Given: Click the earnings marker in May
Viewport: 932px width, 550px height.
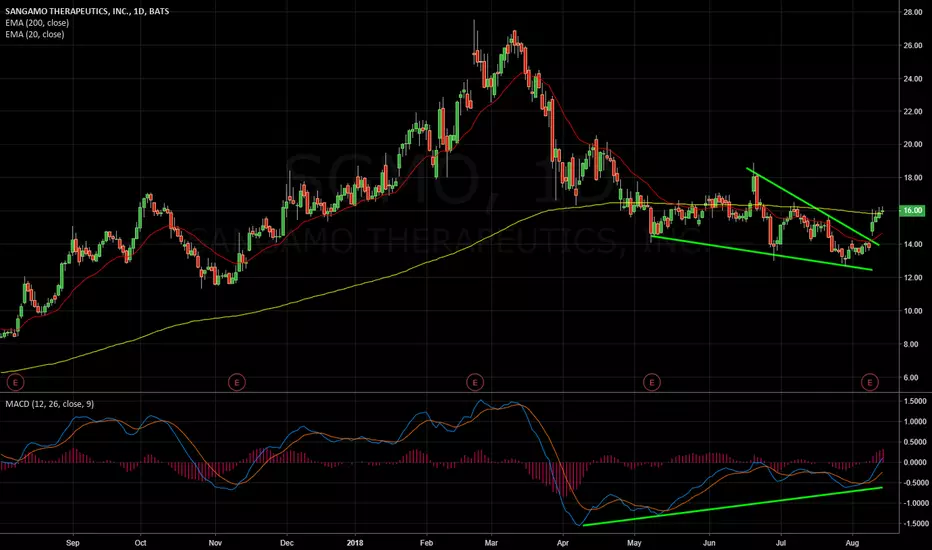Looking at the screenshot, I should 651,382.
